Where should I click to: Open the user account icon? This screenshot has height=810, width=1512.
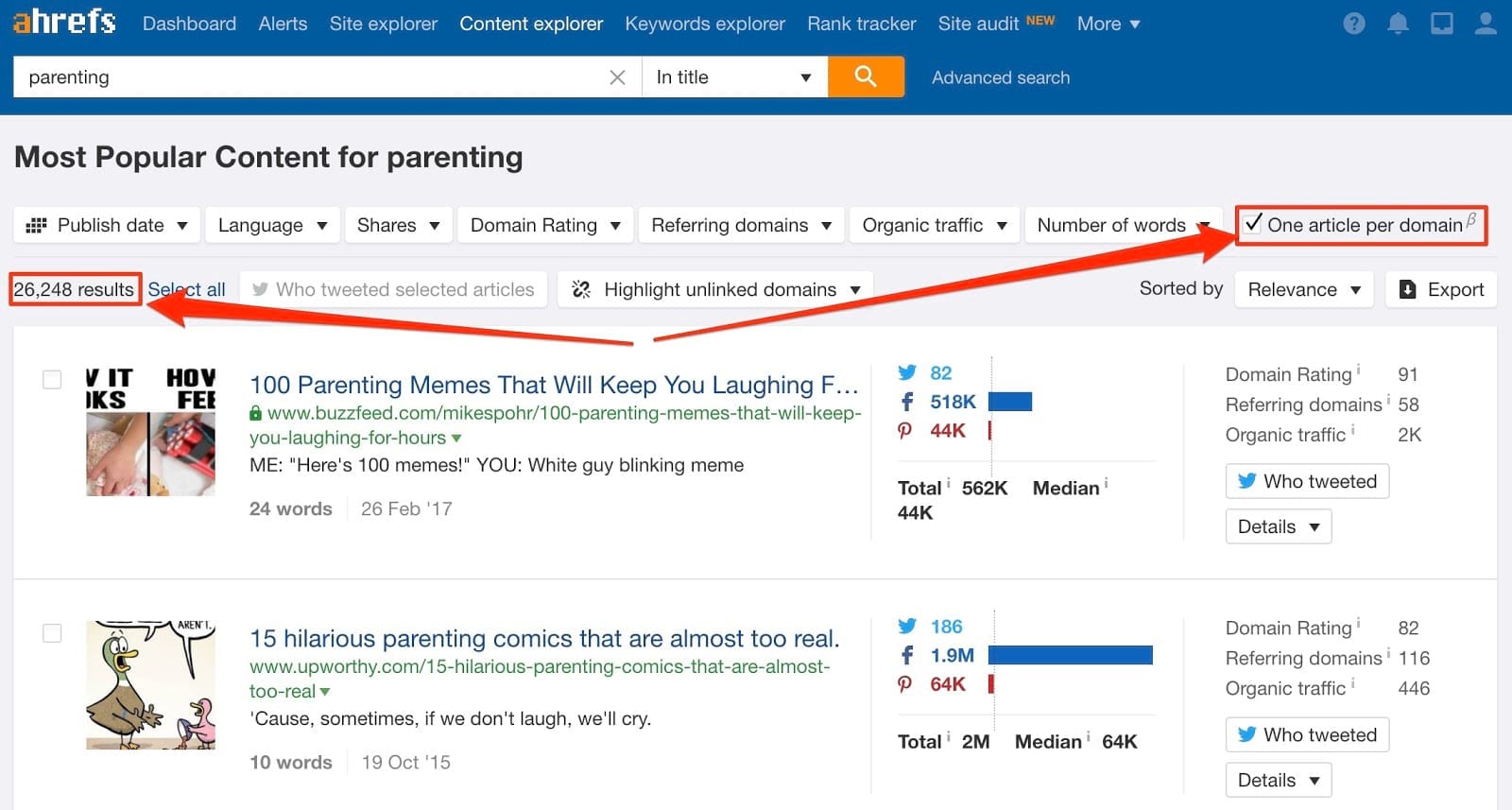1486,24
